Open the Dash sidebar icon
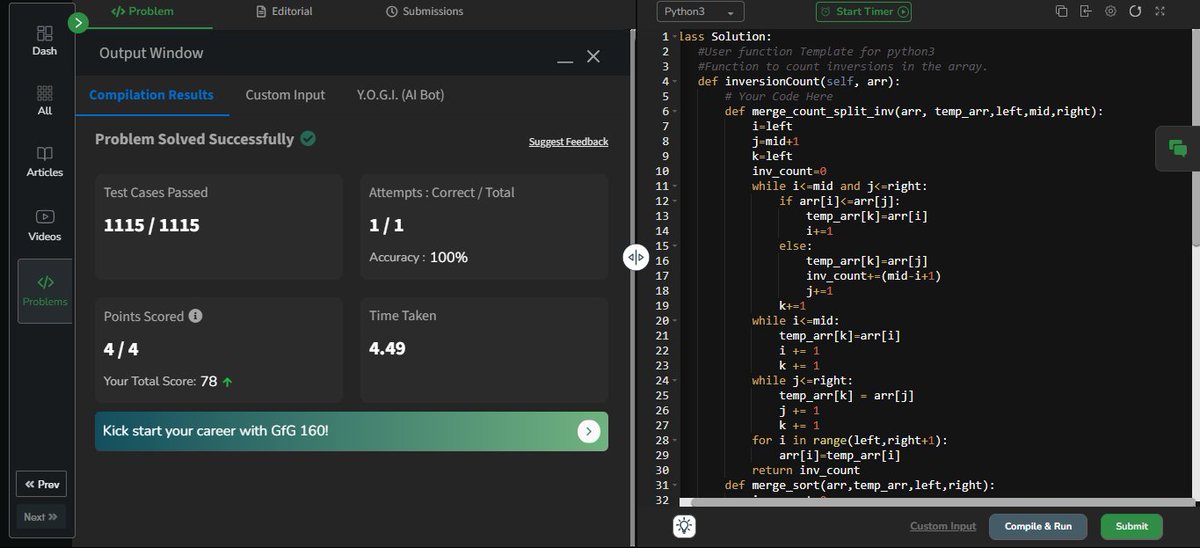This screenshot has height=548, width=1200. [44, 40]
